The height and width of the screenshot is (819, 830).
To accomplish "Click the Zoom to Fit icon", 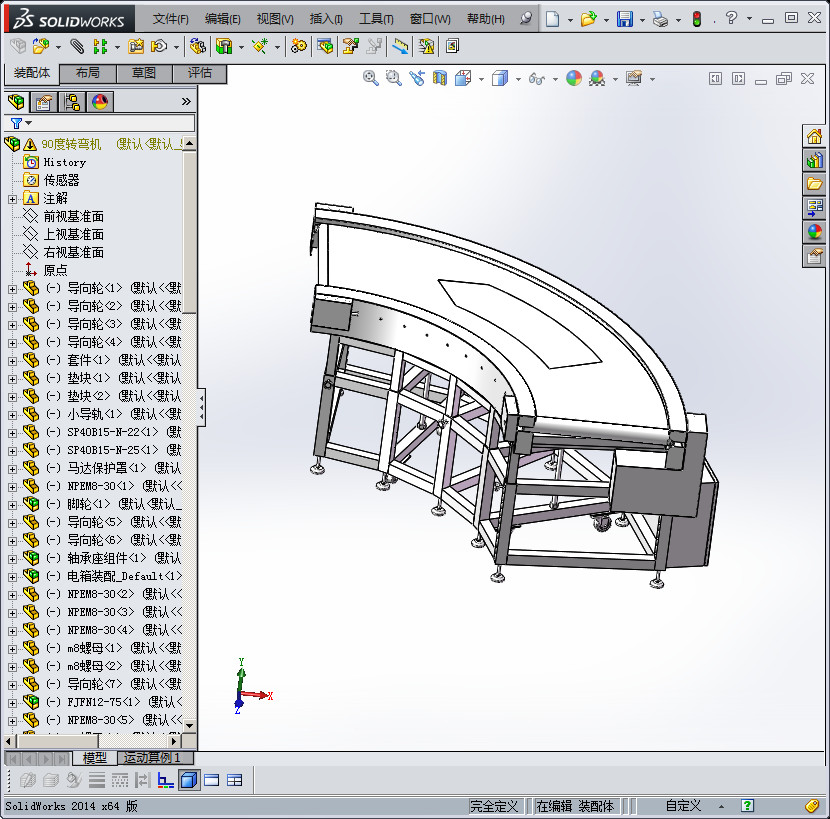I will 371,78.
